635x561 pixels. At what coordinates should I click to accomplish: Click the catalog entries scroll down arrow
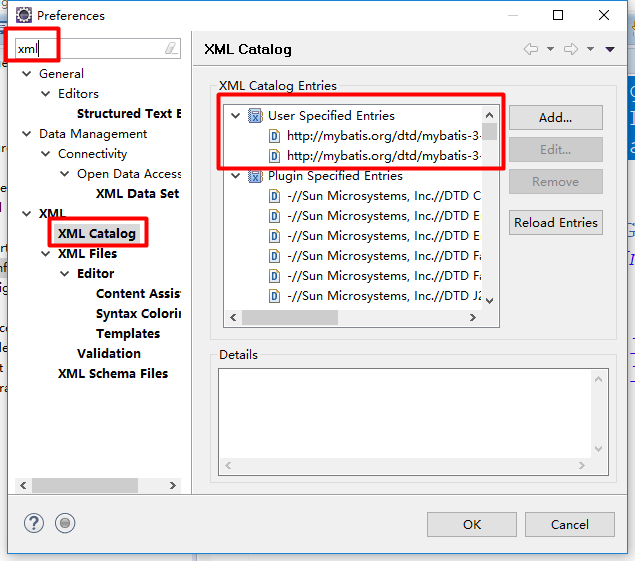click(x=490, y=301)
